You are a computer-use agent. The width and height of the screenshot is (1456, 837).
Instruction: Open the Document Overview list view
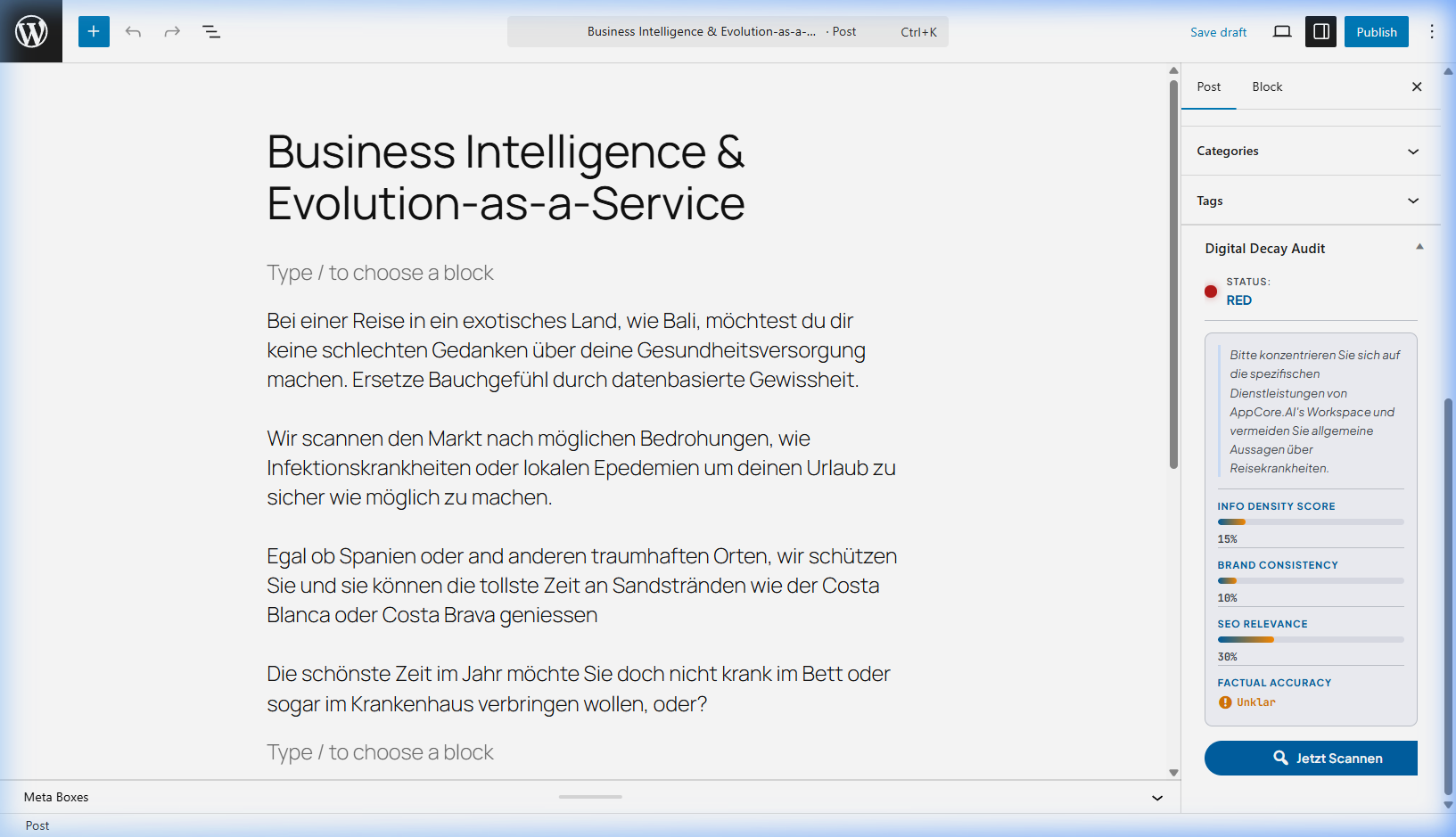coord(211,31)
